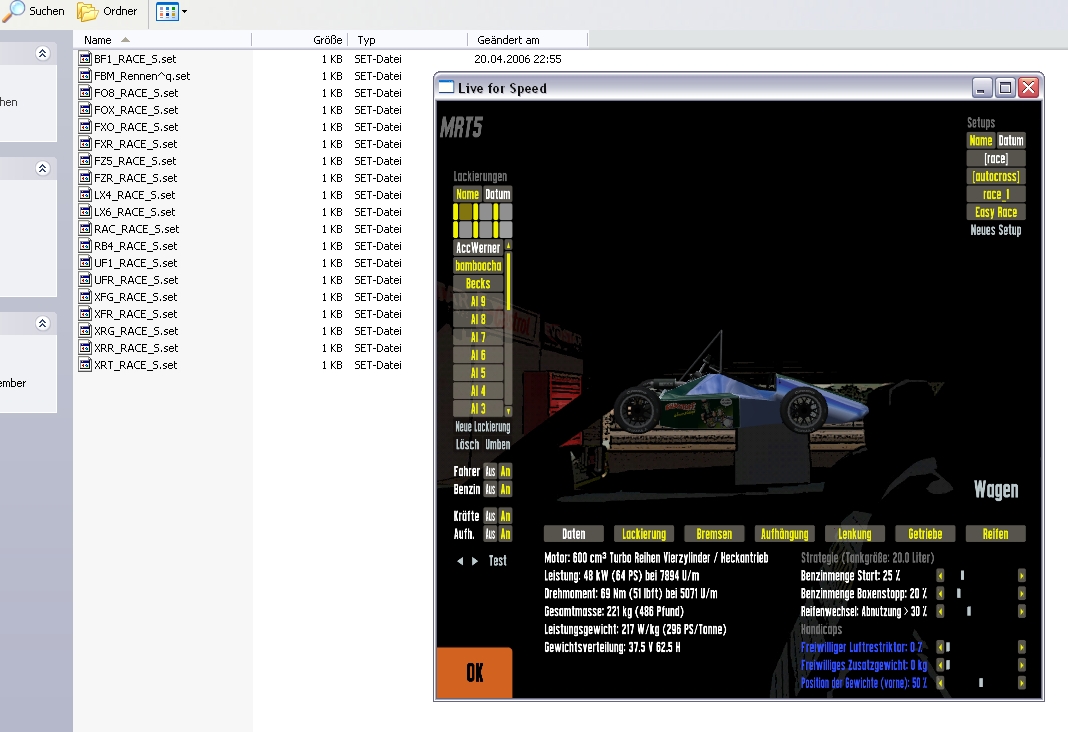Image resolution: width=1068 pixels, height=732 pixels.
Task: Click the orange OK button
Action: pyautogui.click(x=474, y=673)
